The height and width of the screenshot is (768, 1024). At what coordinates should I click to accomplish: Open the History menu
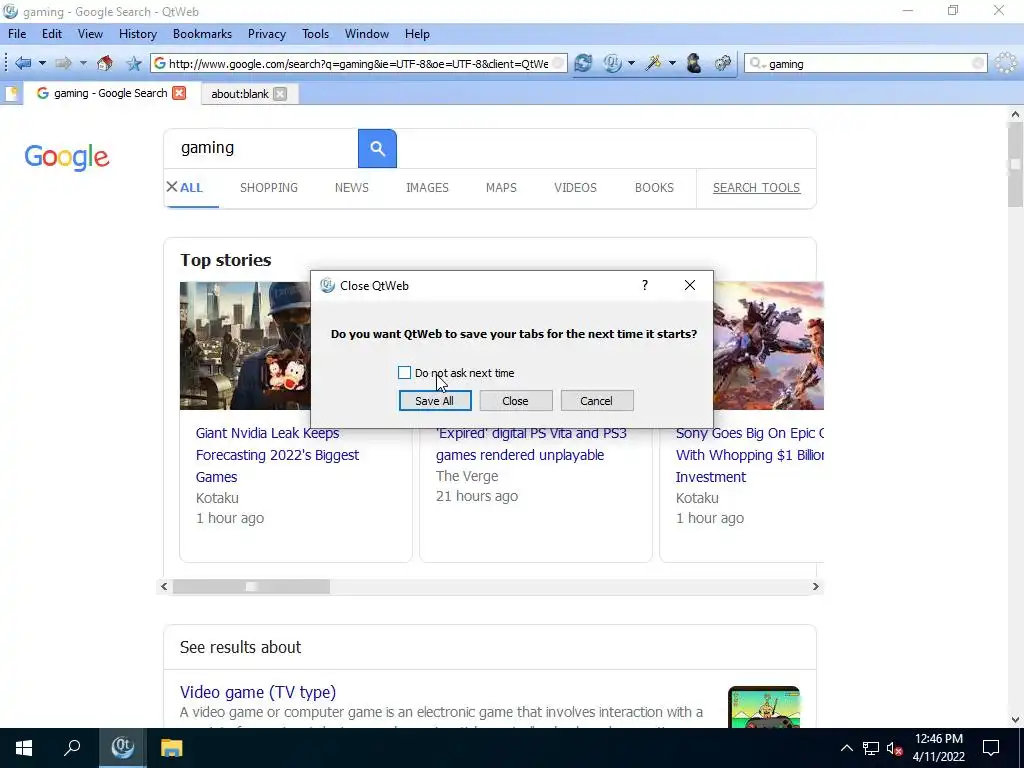[x=138, y=34]
